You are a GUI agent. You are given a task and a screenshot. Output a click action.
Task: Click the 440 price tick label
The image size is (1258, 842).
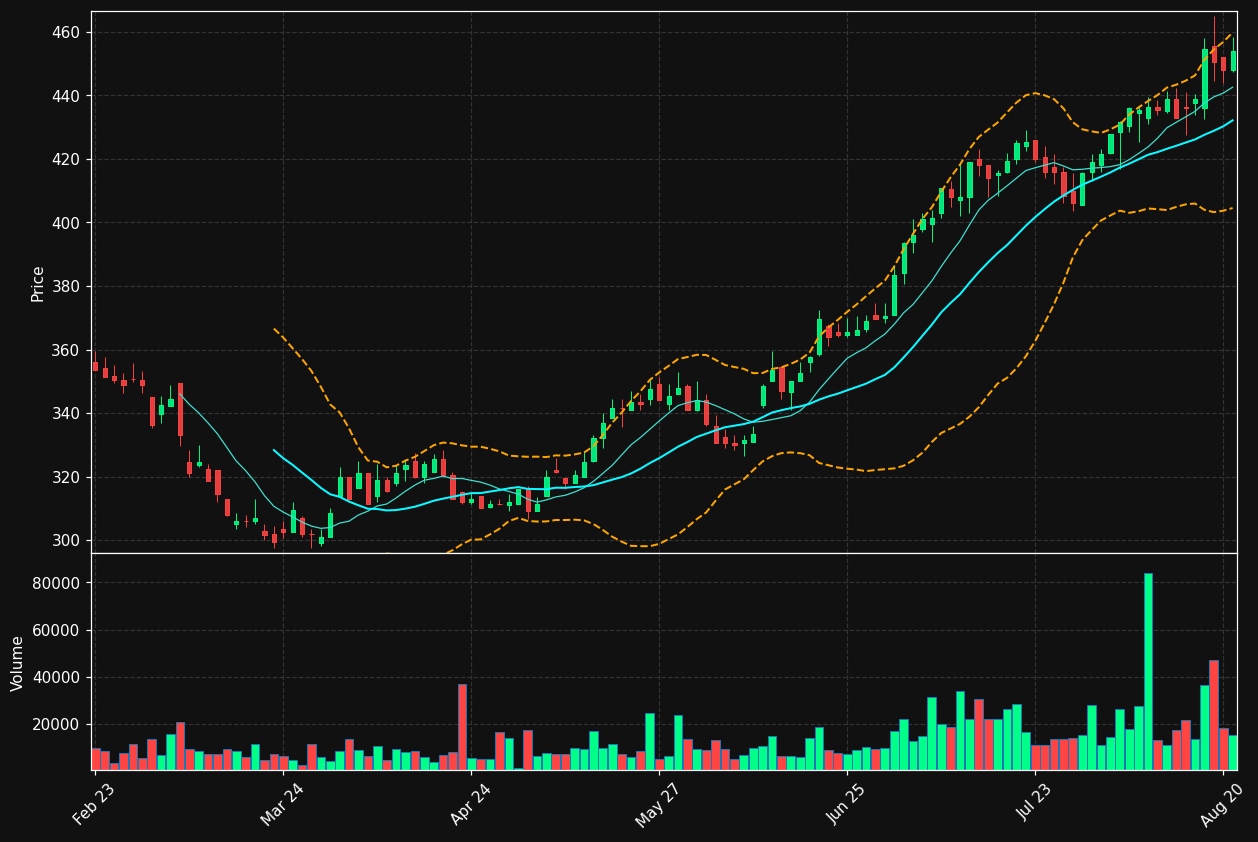coord(68,96)
